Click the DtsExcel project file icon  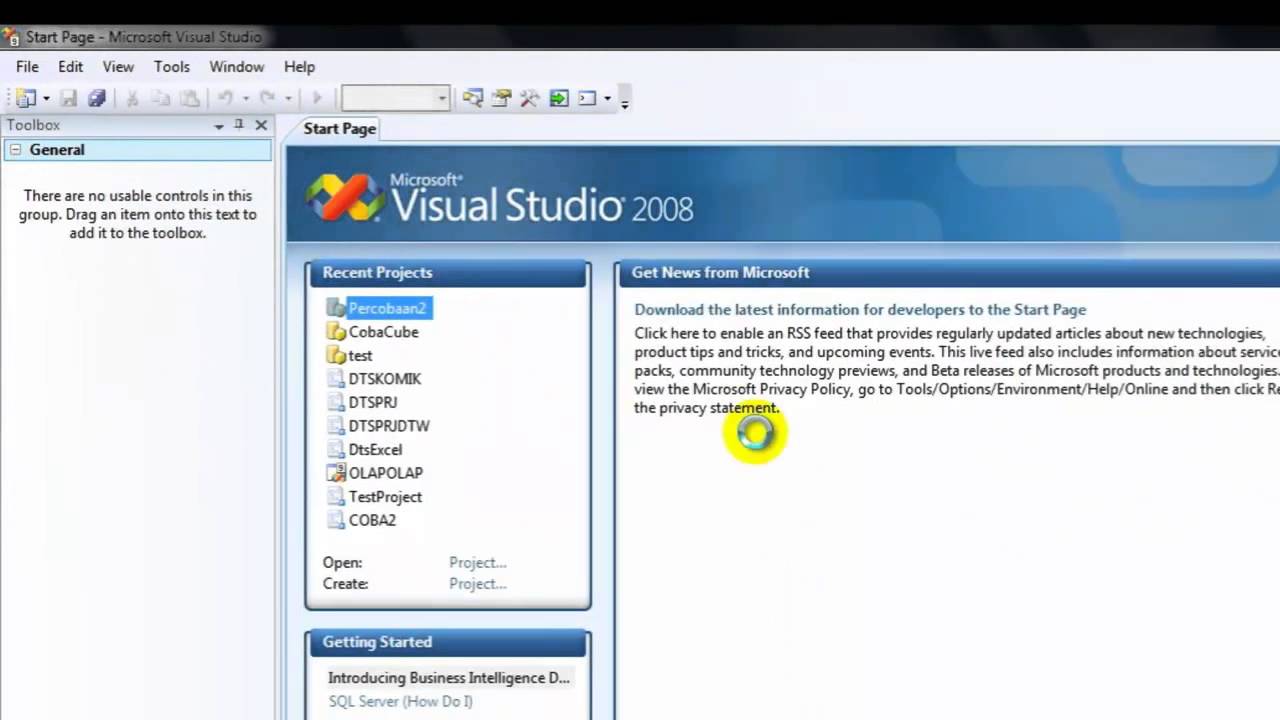[x=335, y=450]
